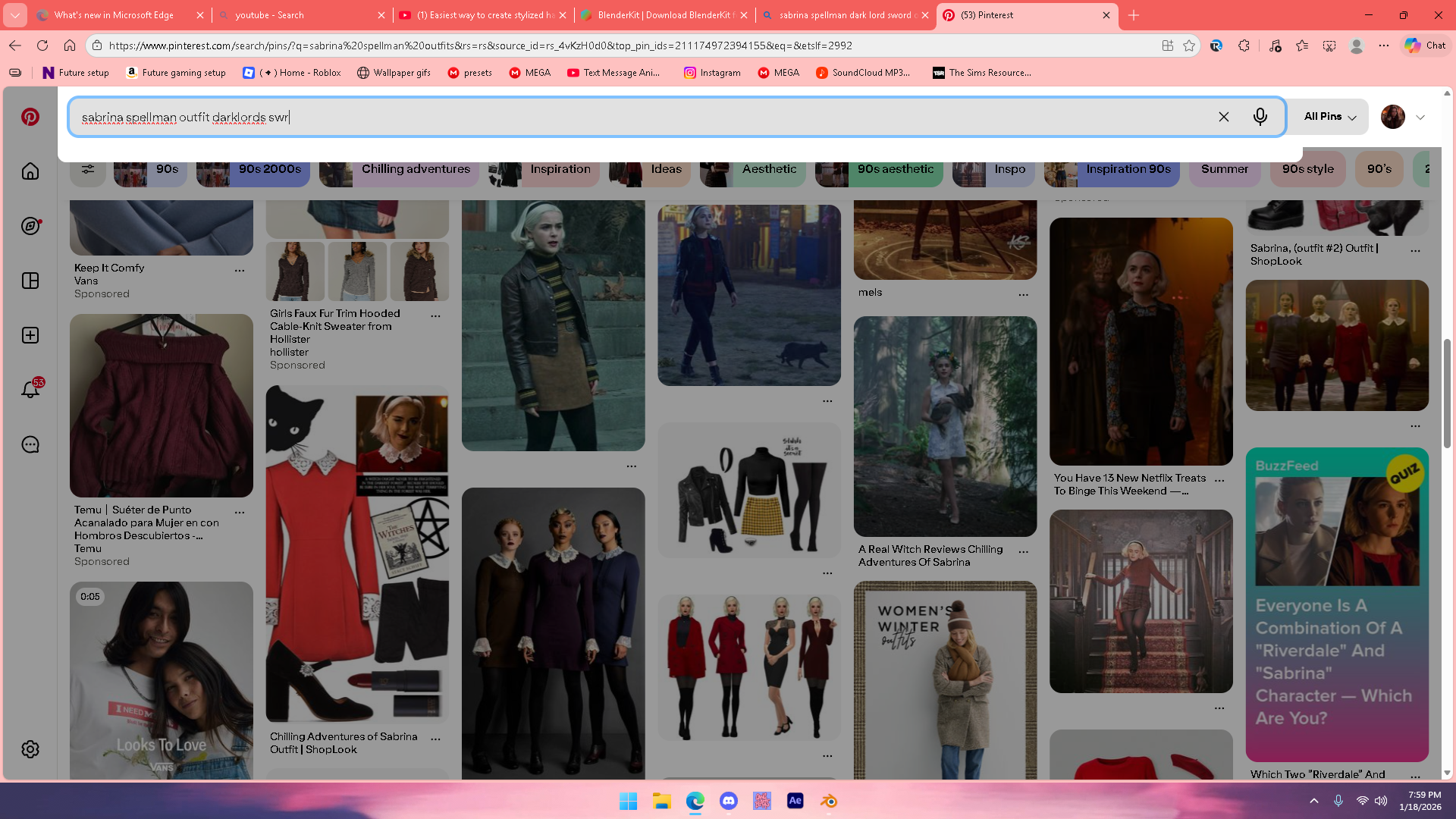Click the Pinterest logo icon
Screen dimensions: 1456x819
tap(30, 117)
